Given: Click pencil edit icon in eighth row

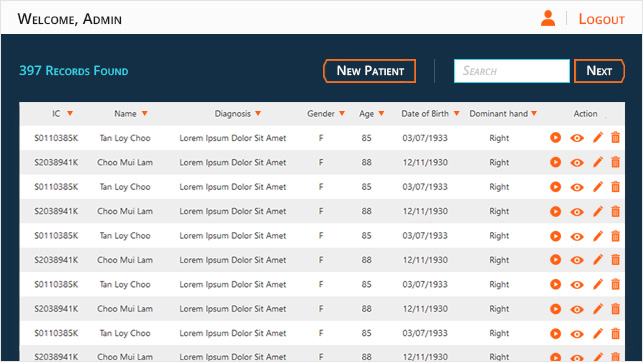Looking at the screenshot, I should 598,309.
